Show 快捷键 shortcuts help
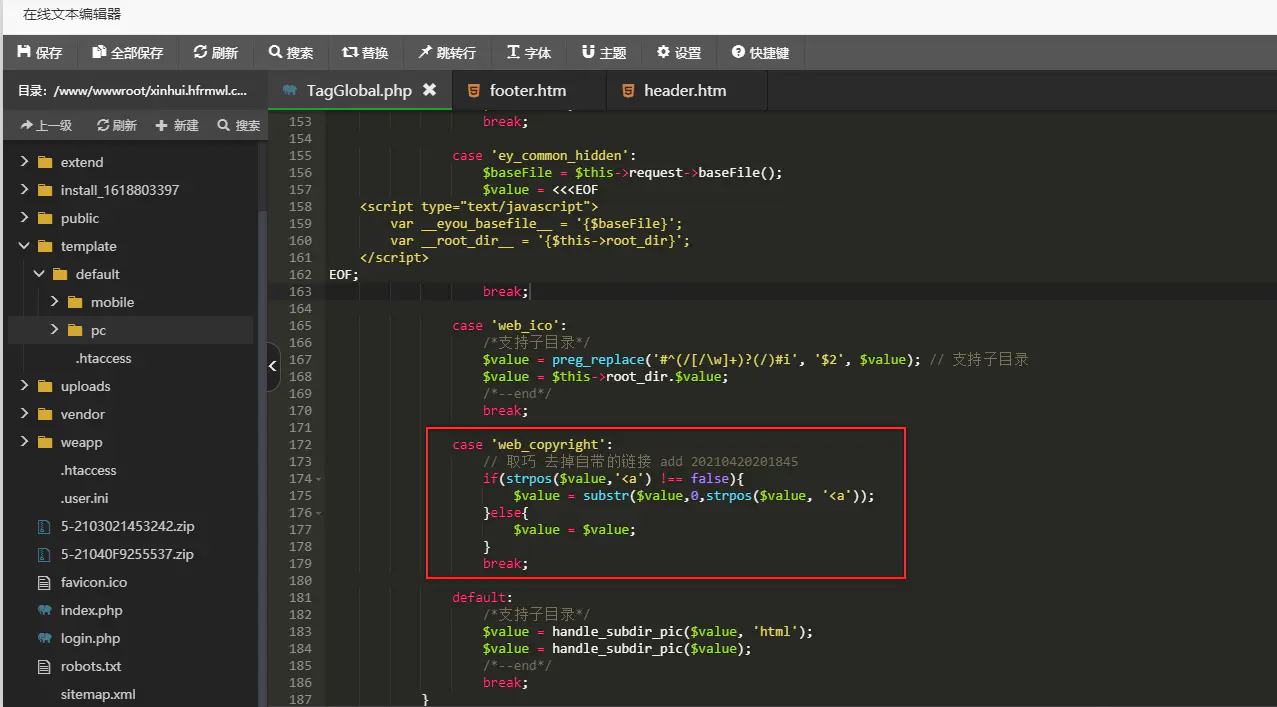Screen dimensions: 1277x707 (760, 52)
